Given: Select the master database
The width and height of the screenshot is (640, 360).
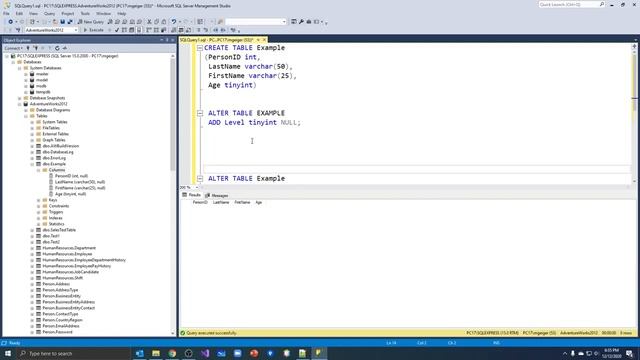Looking at the screenshot, I should (x=42, y=74).
